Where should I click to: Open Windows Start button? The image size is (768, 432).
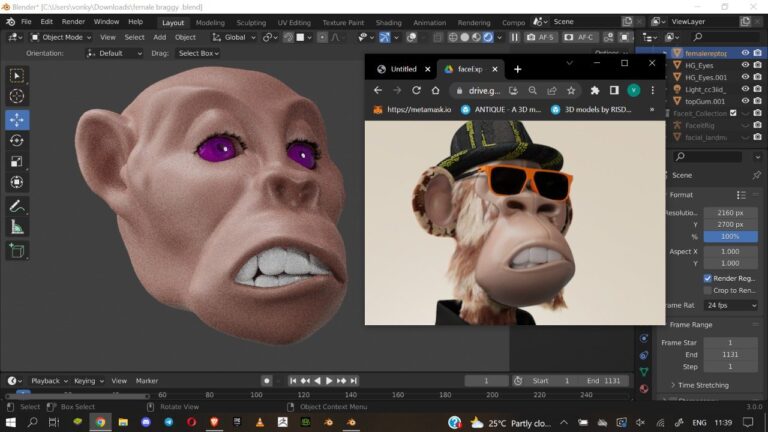pos(10,422)
